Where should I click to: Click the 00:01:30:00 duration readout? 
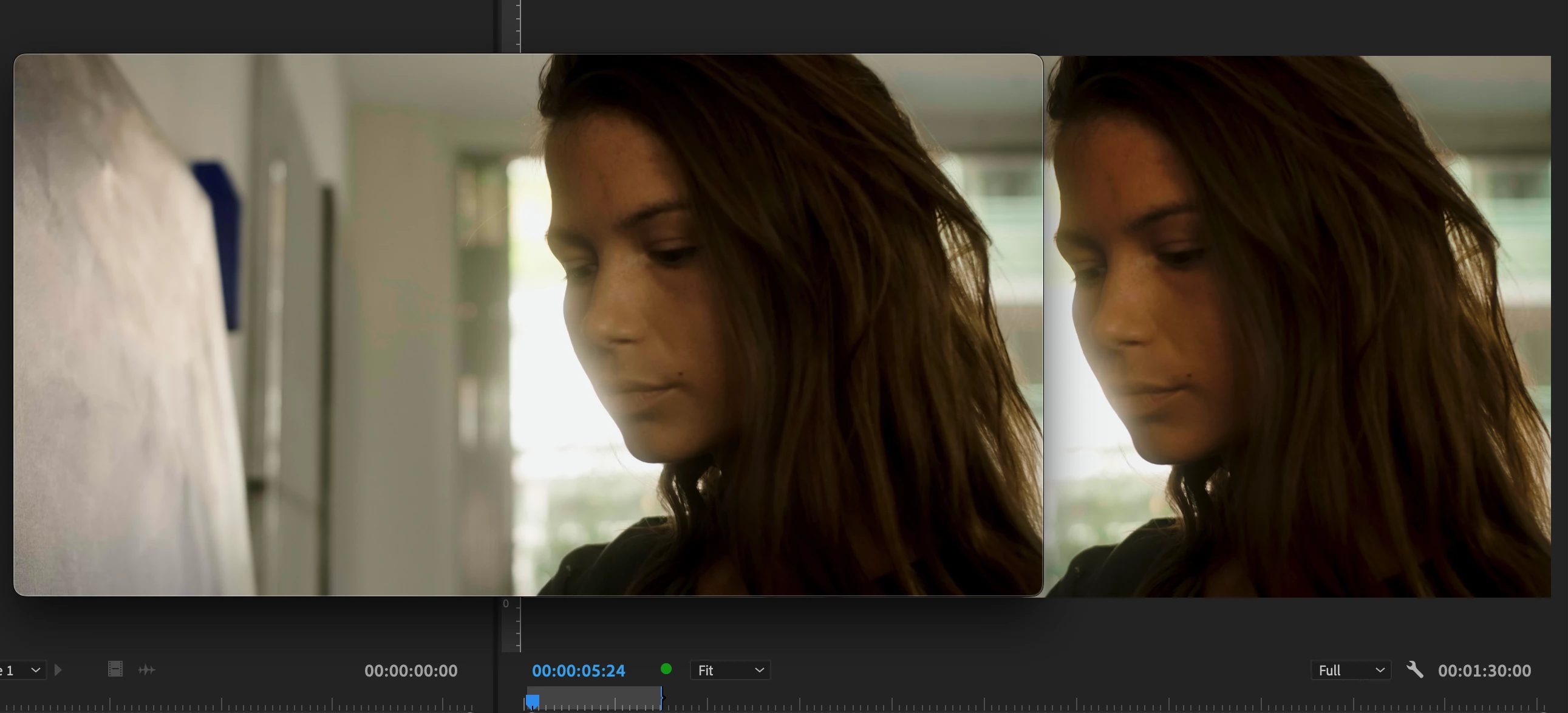point(1484,670)
